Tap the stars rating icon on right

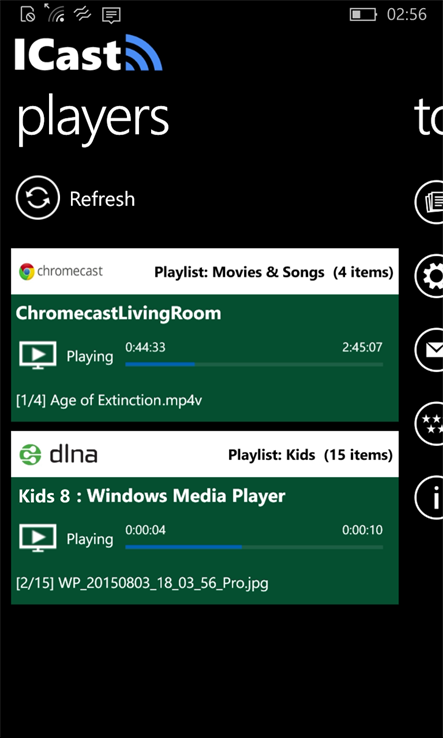click(429, 423)
